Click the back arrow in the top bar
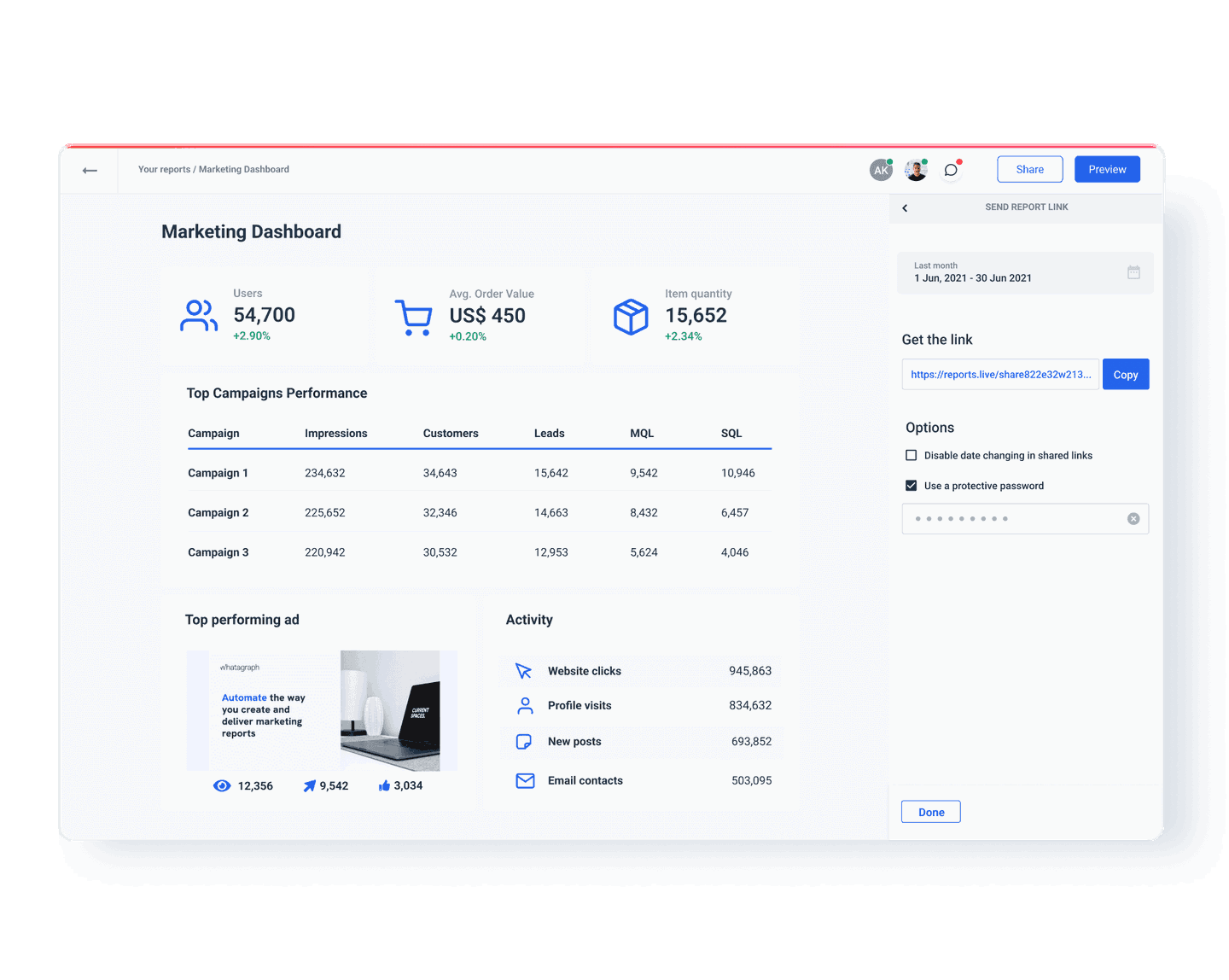 [90, 169]
